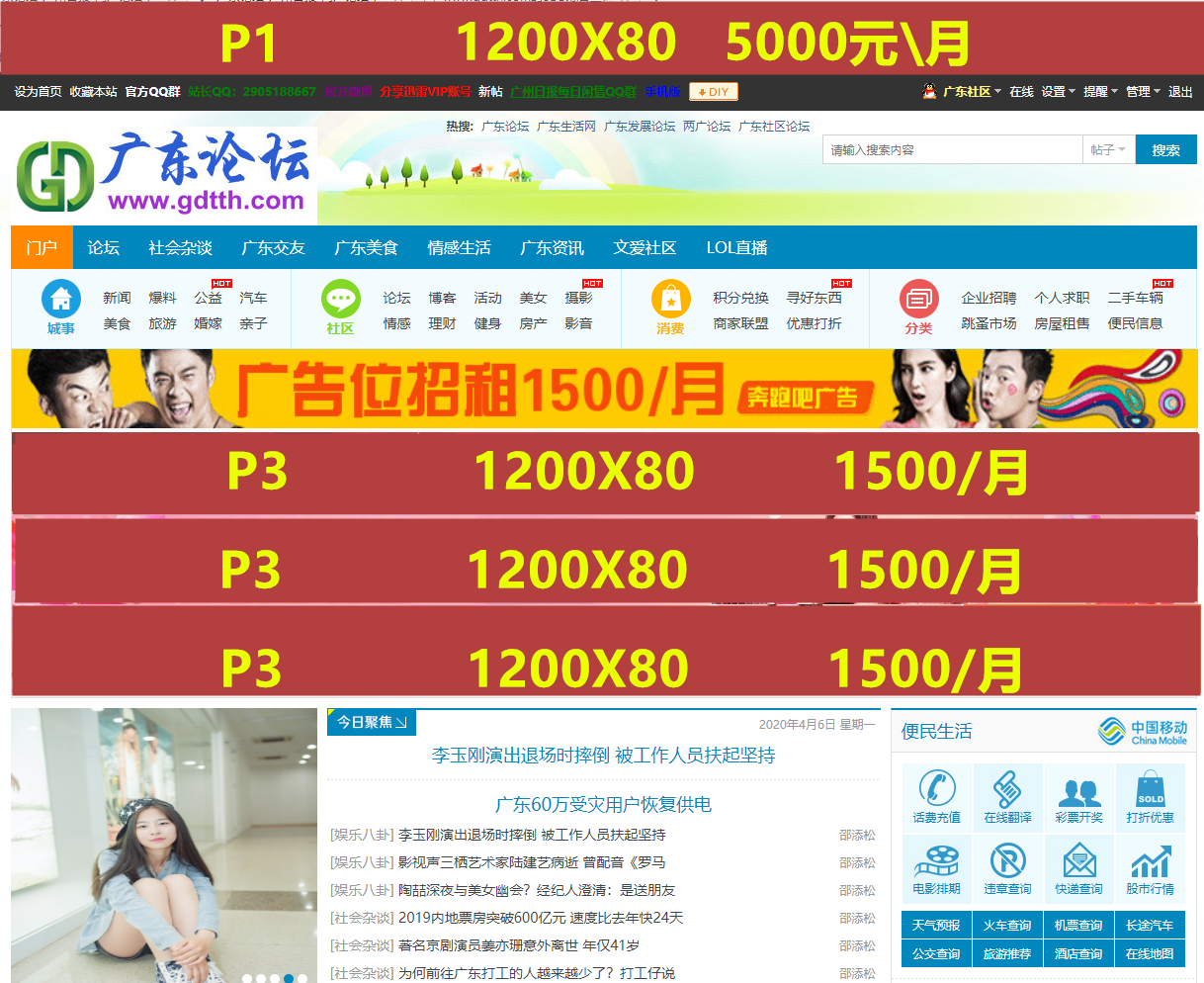This screenshot has height=983, width=1204.
Task: Click the 酒店查询 button
Action: 1078,954
